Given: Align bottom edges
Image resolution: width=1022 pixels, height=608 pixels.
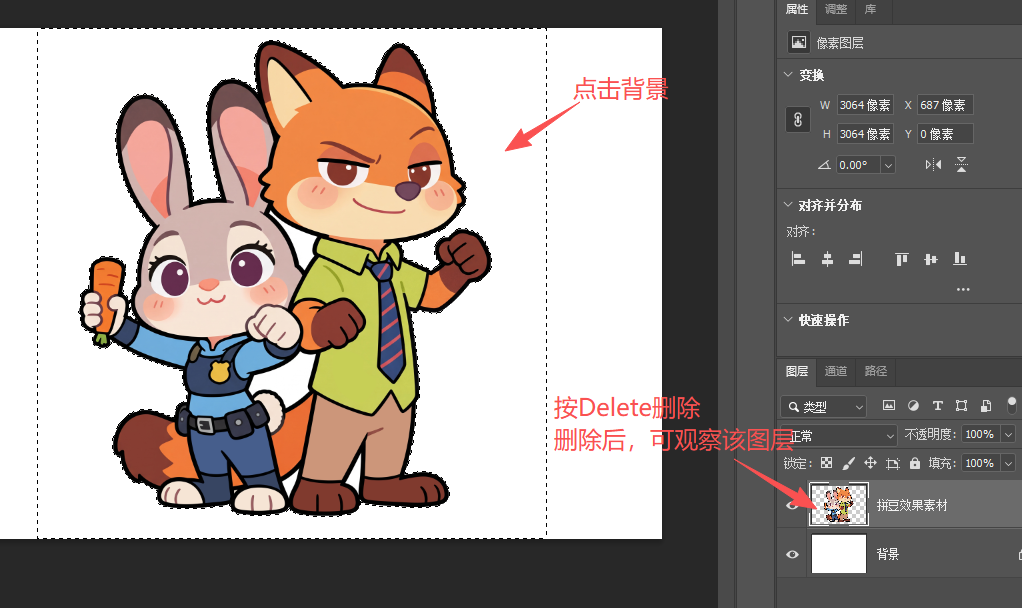Looking at the screenshot, I should [960, 259].
